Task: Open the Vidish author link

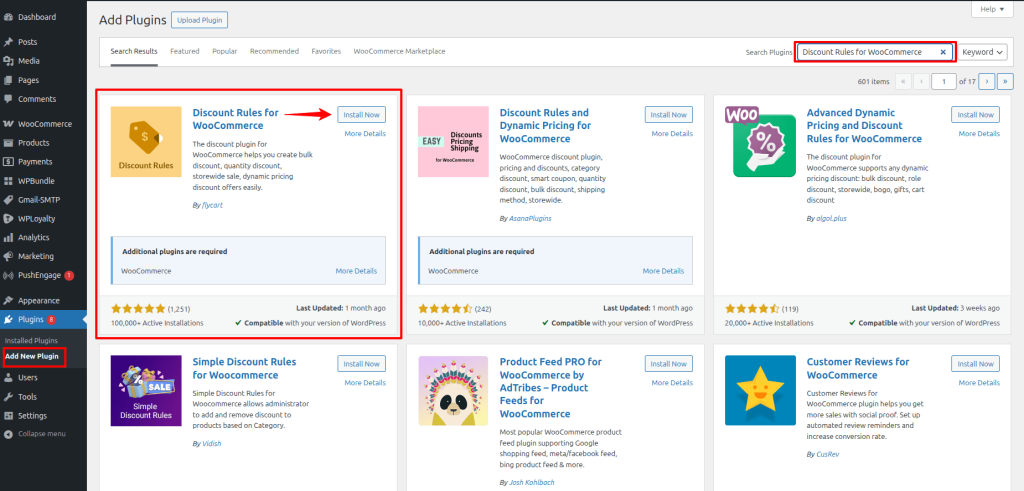Action: [x=211, y=443]
